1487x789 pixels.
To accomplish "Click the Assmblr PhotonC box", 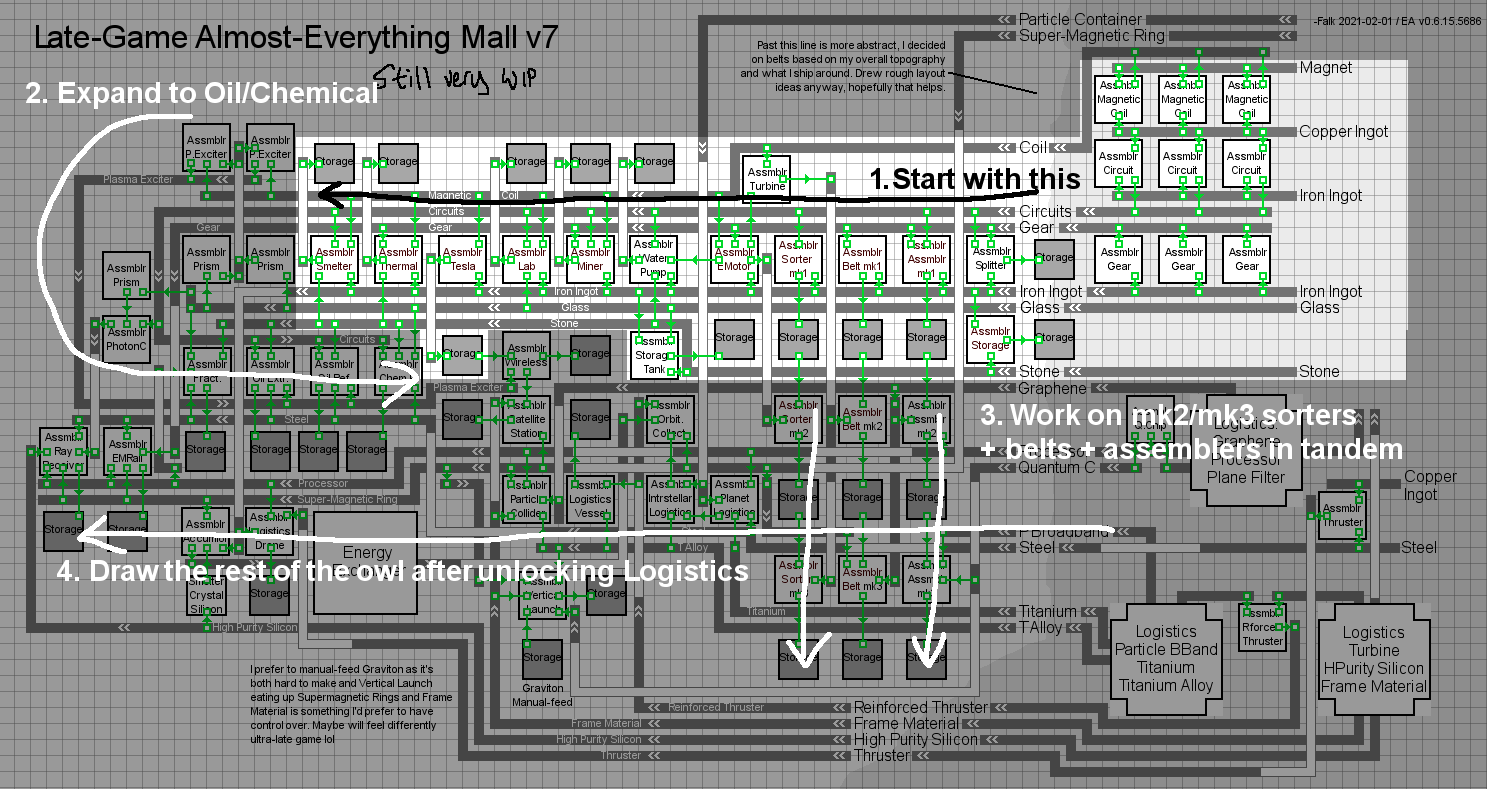I will [126, 339].
